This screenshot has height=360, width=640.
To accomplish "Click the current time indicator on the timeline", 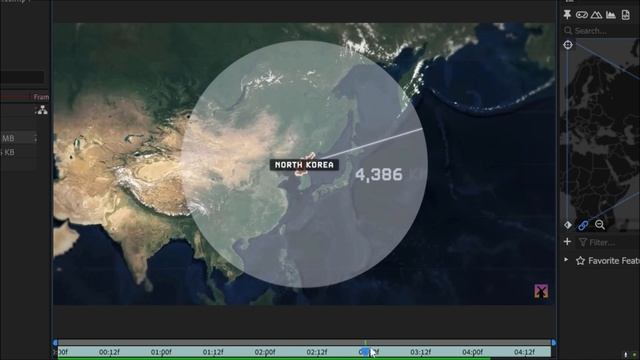I will click(x=365, y=351).
